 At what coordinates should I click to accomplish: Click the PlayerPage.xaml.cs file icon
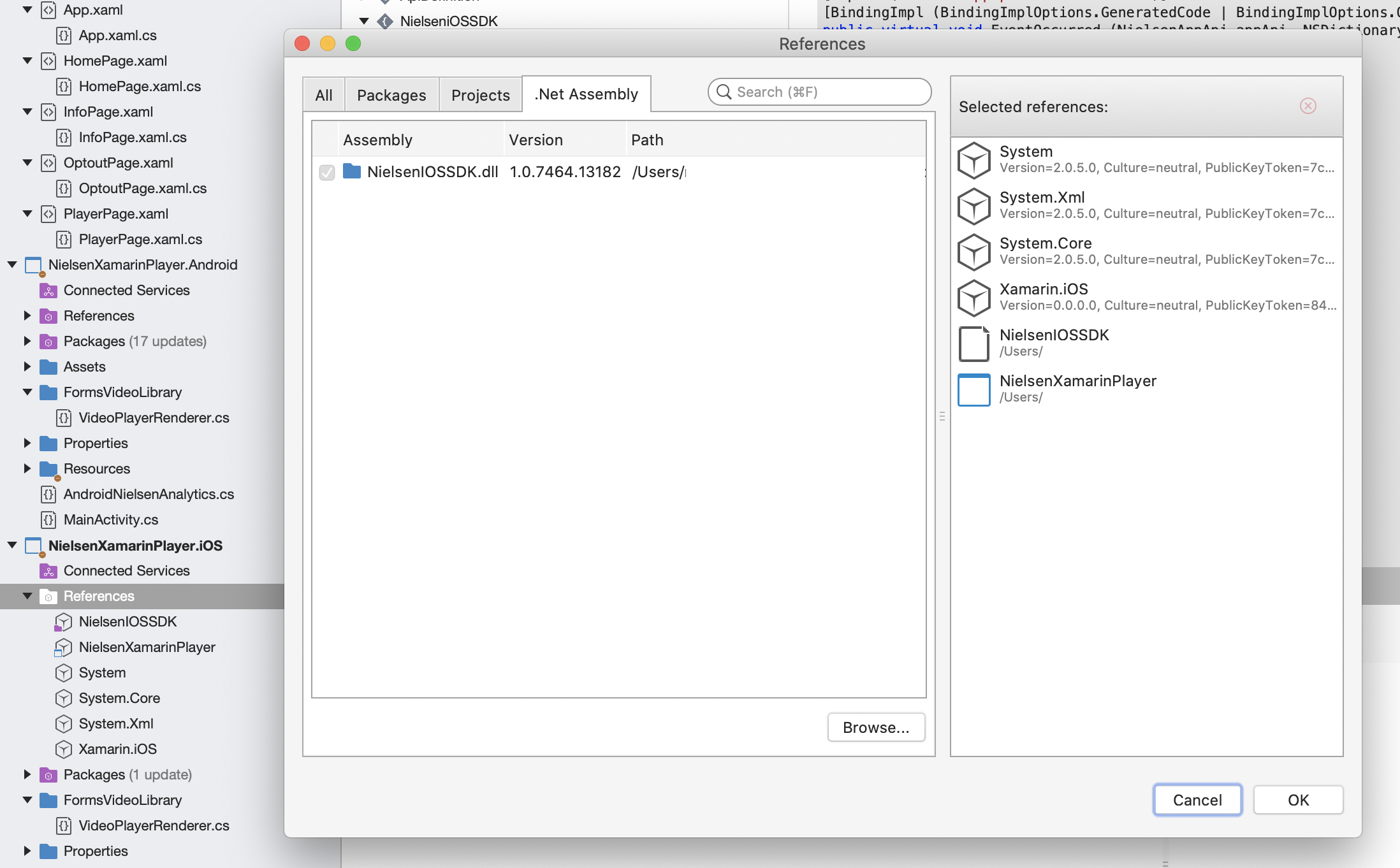pos(64,239)
